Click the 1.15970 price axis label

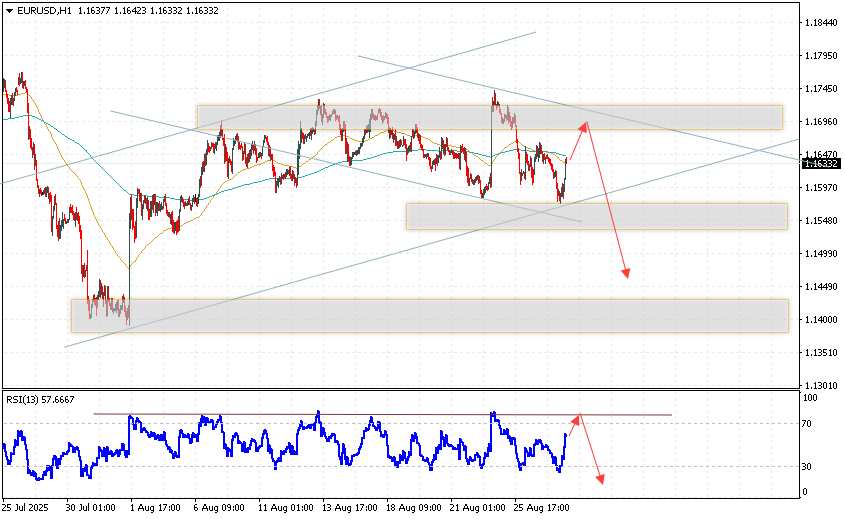pyautogui.click(x=821, y=188)
